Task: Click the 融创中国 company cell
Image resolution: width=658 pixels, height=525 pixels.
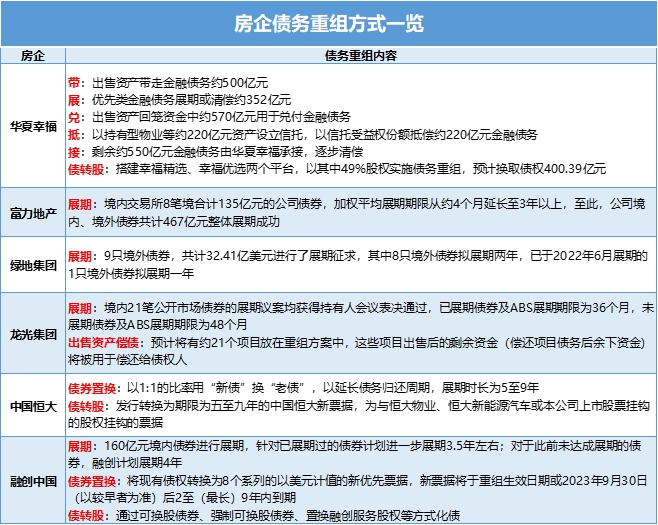Action: tap(33, 481)
